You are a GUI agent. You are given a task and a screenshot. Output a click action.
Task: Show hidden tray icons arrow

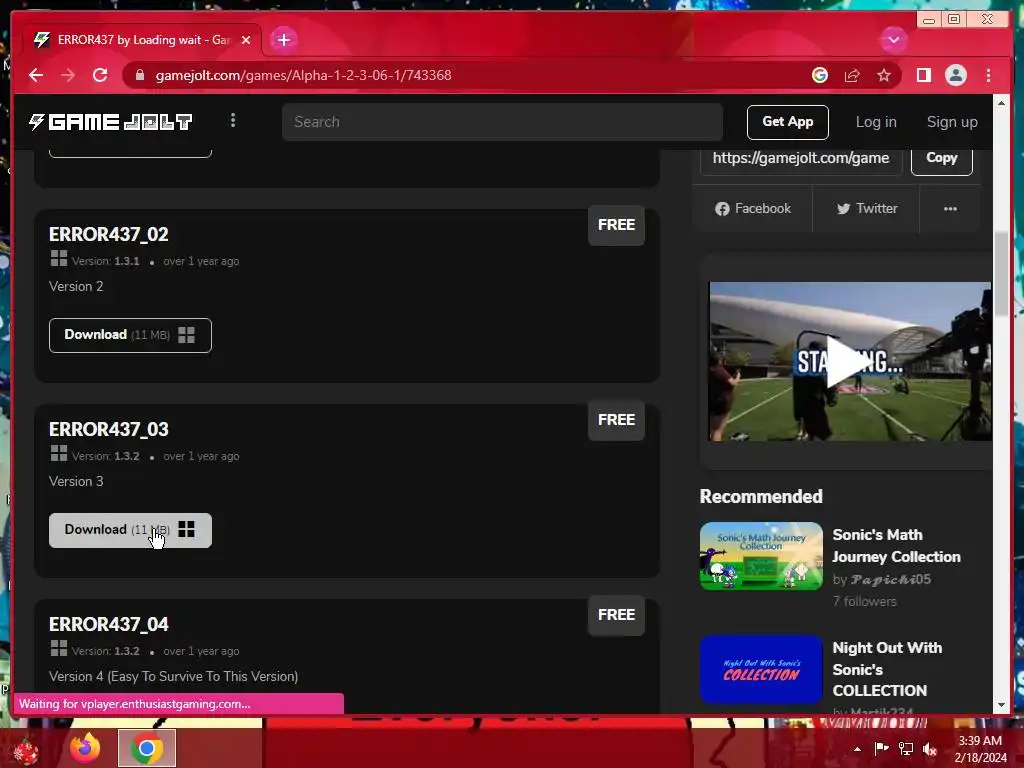(857, 749)
